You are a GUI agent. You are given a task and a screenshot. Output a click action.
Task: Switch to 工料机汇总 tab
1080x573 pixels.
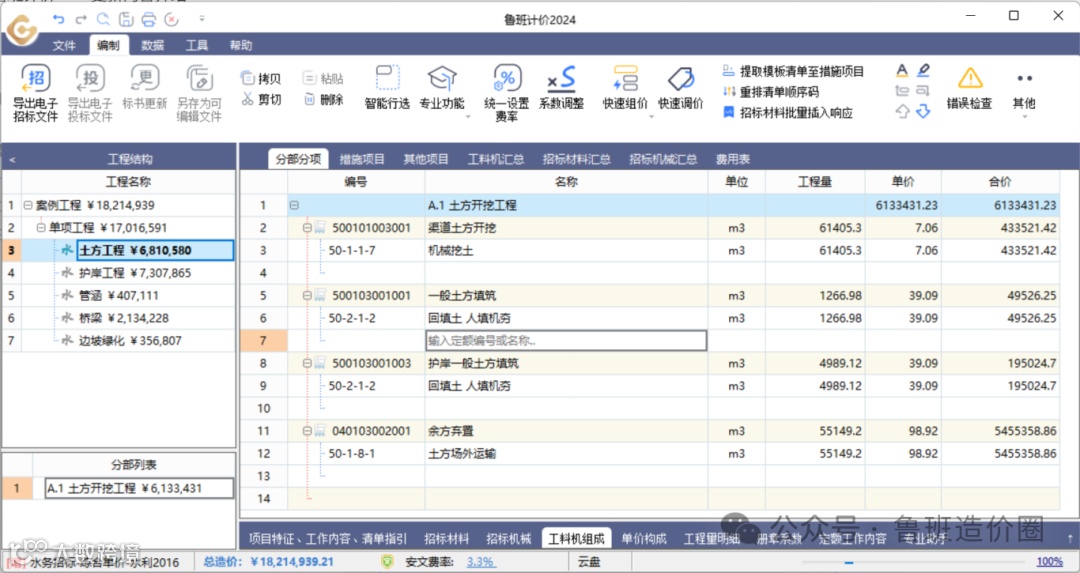pos(496,159)
